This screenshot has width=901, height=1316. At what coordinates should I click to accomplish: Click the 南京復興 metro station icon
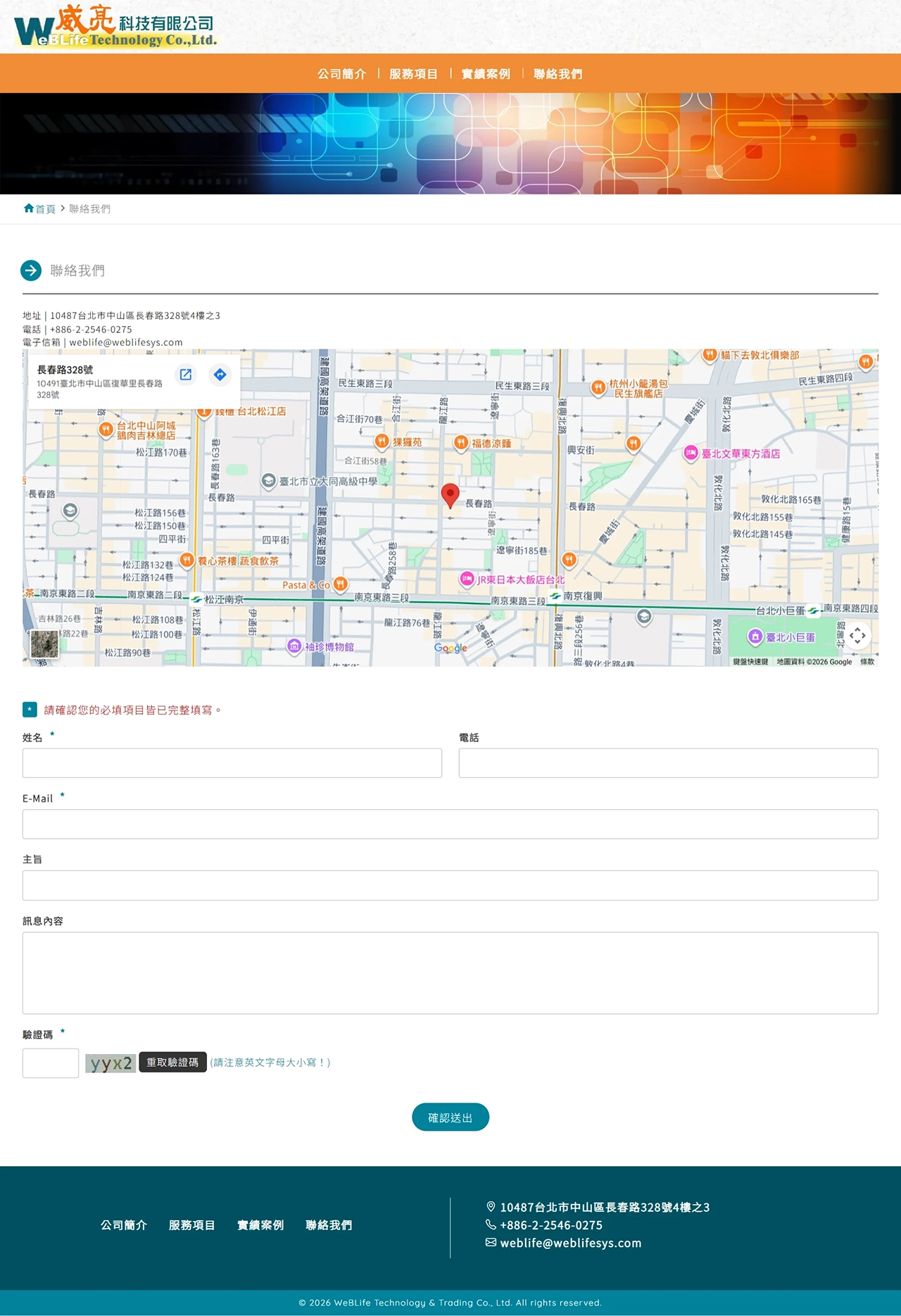pos(555,596)
